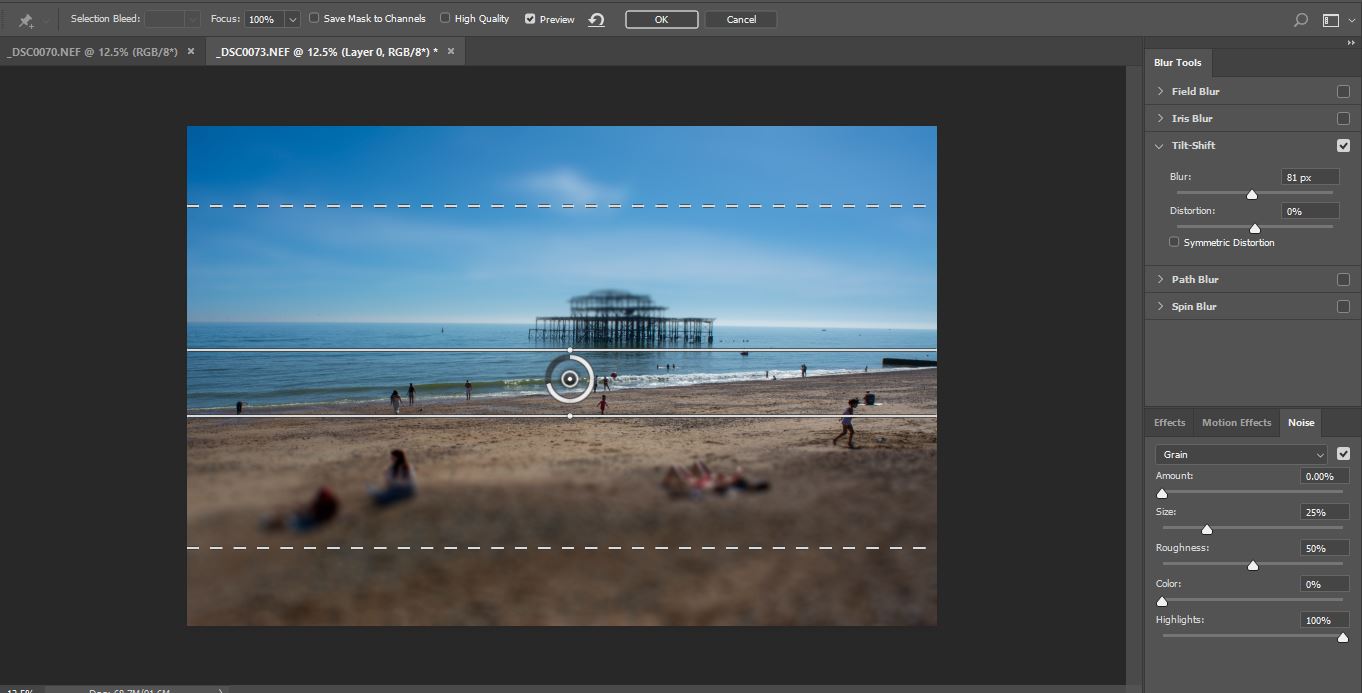Viewport: 1362px width, 693px height.
Task: Open the Focus percentage dropdown
Action: 292,20
